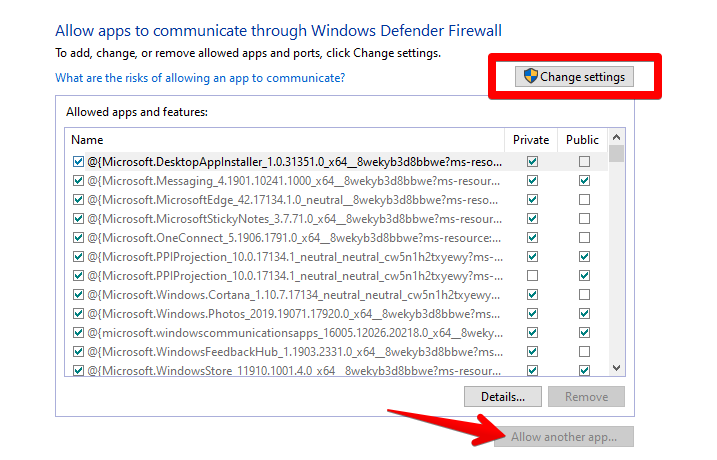Select the @{Microsoft.Messaging_4.1901.10241.1000 row text
The width and height of the screenshot is (717, 460).
(x=294, y=181)
